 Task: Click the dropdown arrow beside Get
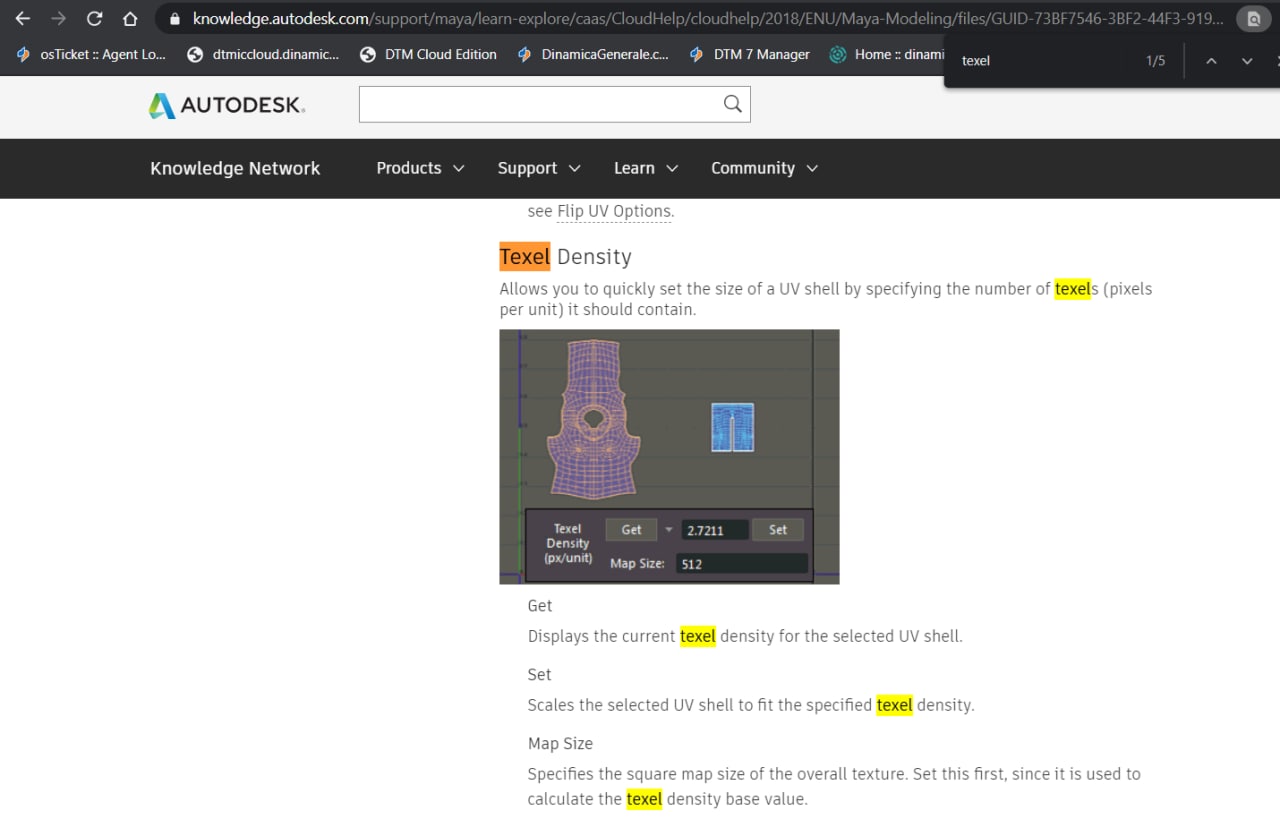(669, 530)
